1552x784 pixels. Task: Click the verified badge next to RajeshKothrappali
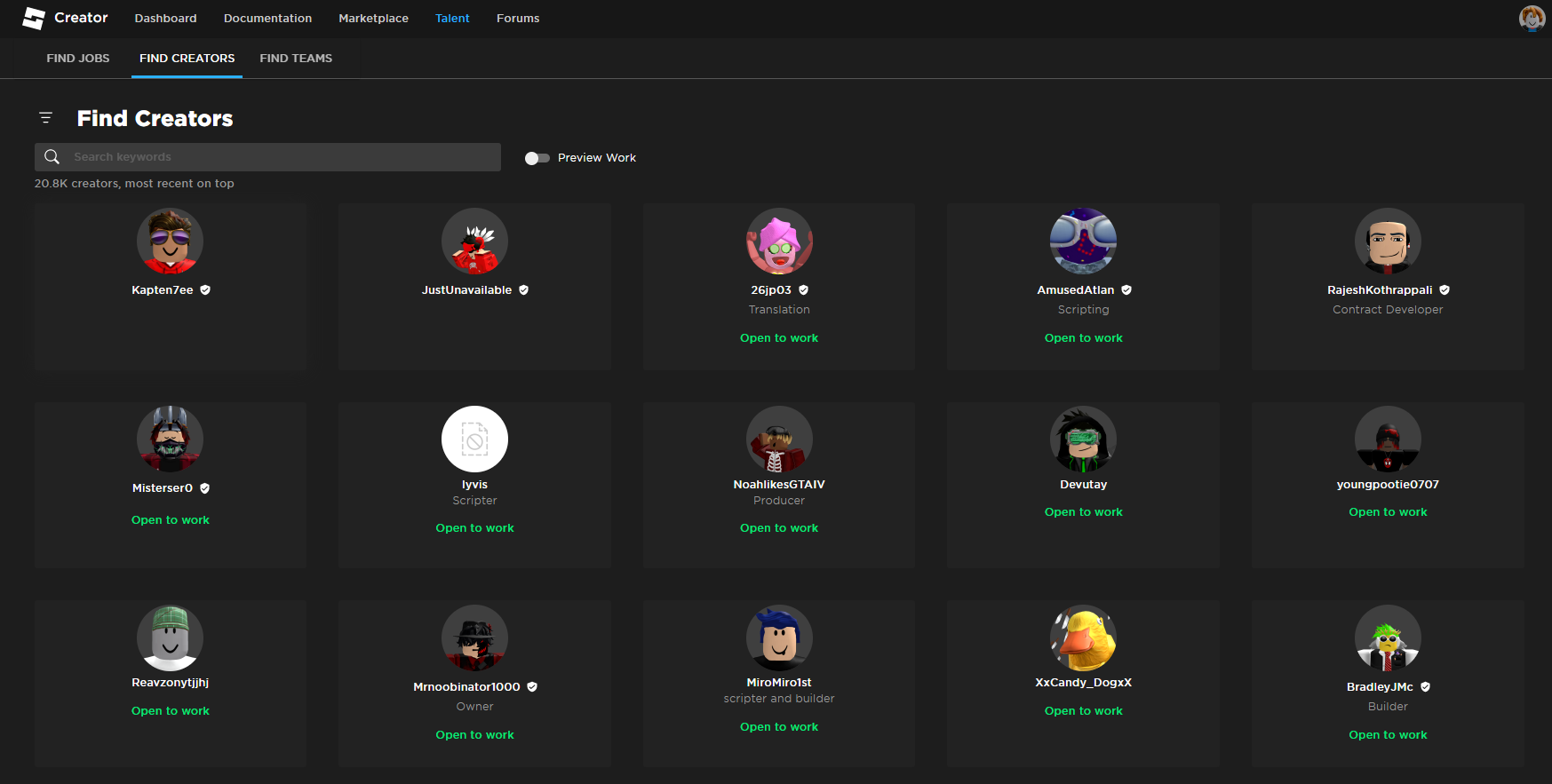pyautogui.click(x=1445, y=290)
